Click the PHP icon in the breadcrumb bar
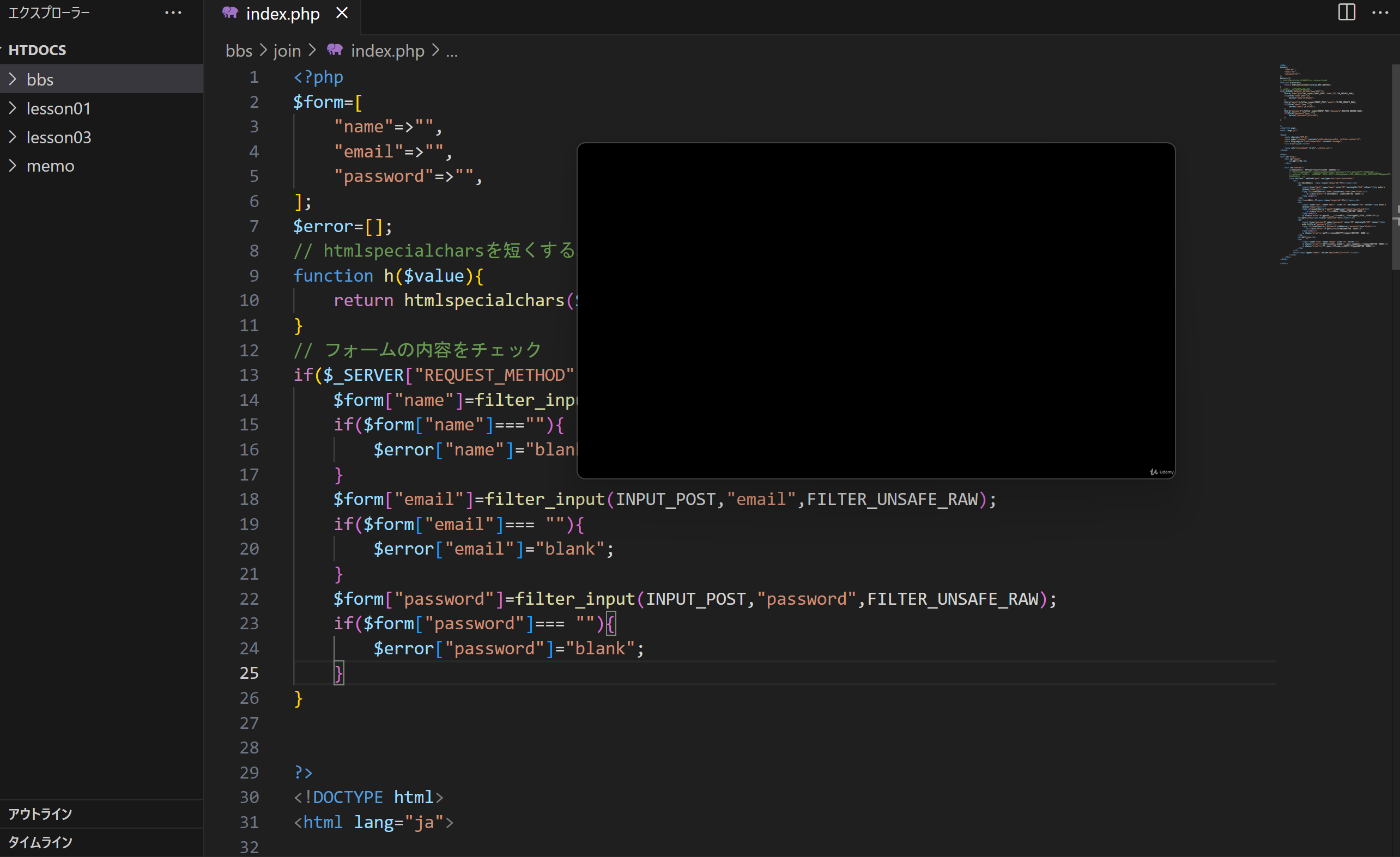Viewport: 1400px width, 857px height. pos(335,50)
